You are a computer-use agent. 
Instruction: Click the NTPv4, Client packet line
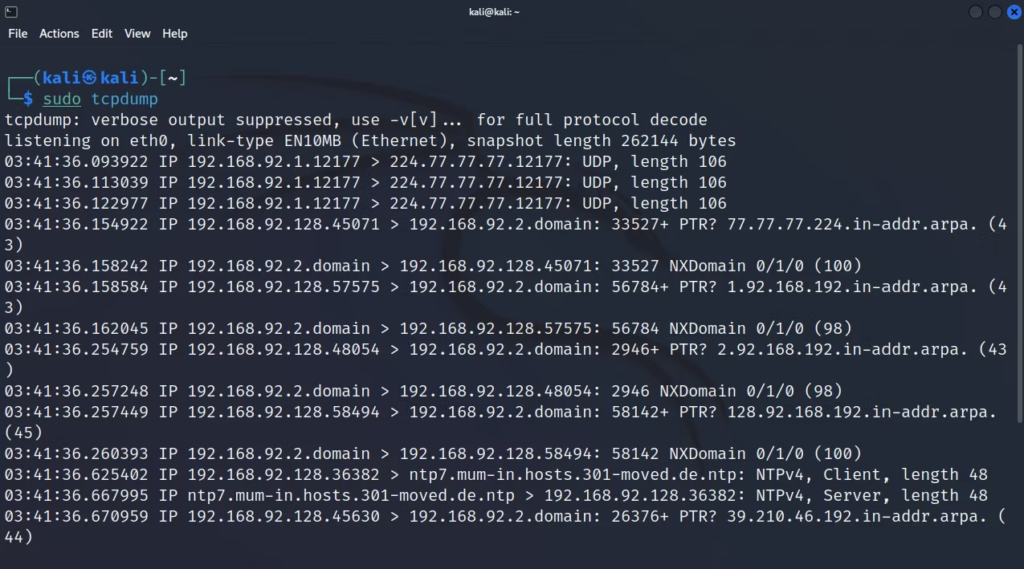point(496,474)
